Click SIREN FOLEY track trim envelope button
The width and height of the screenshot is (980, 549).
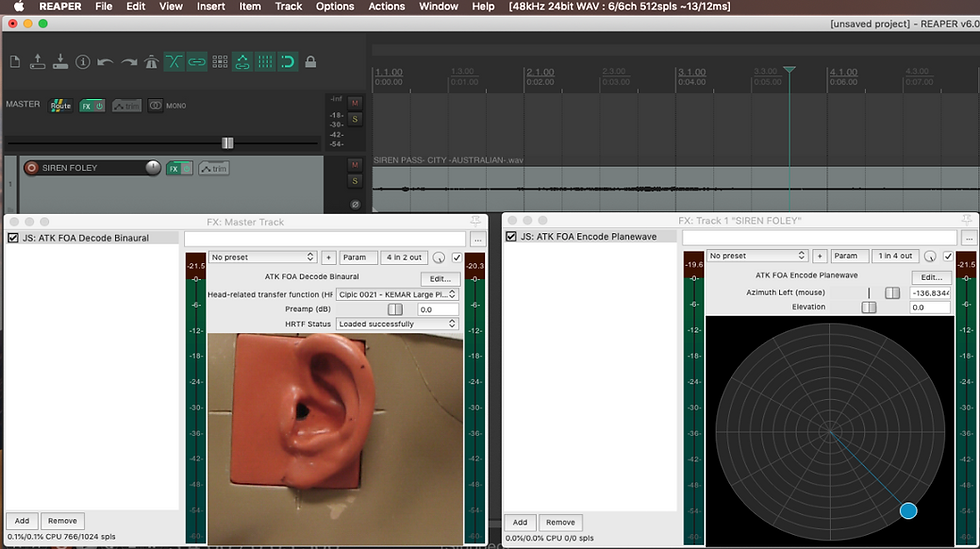pos(214,168)
